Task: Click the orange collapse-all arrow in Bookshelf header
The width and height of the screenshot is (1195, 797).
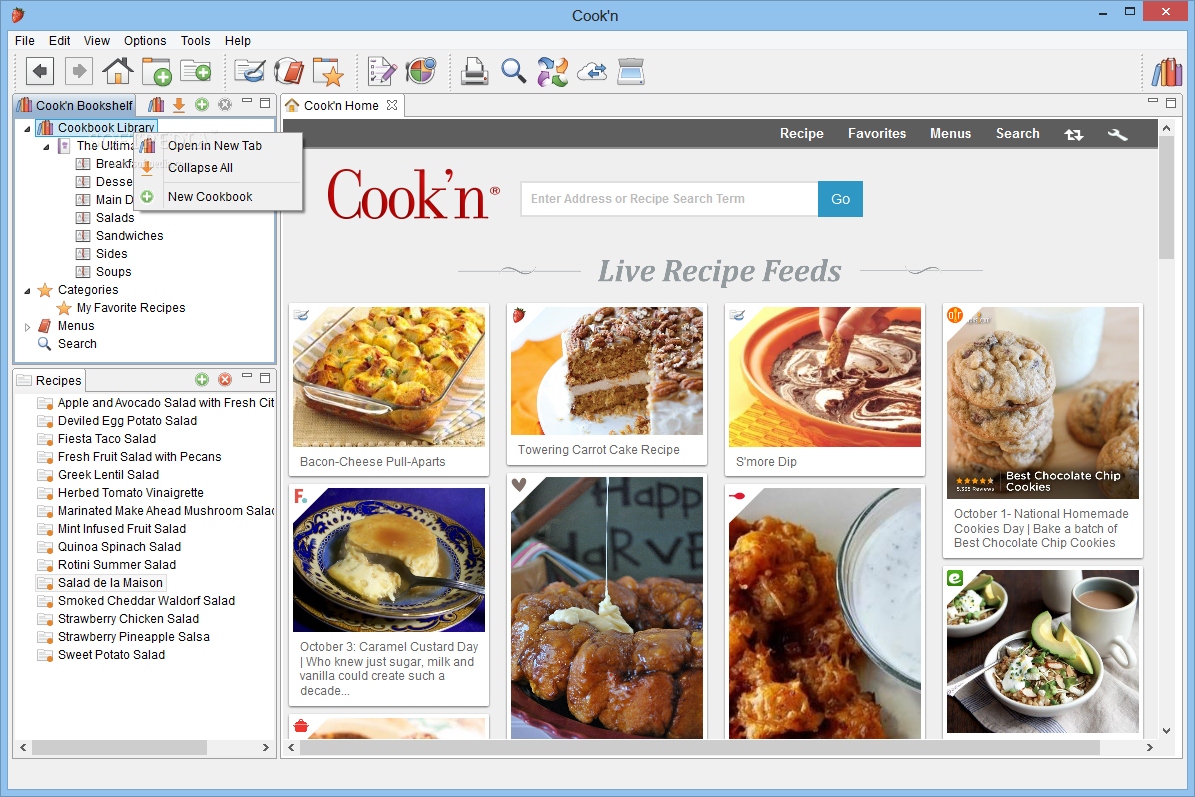Action: click(x=178, y=104)
